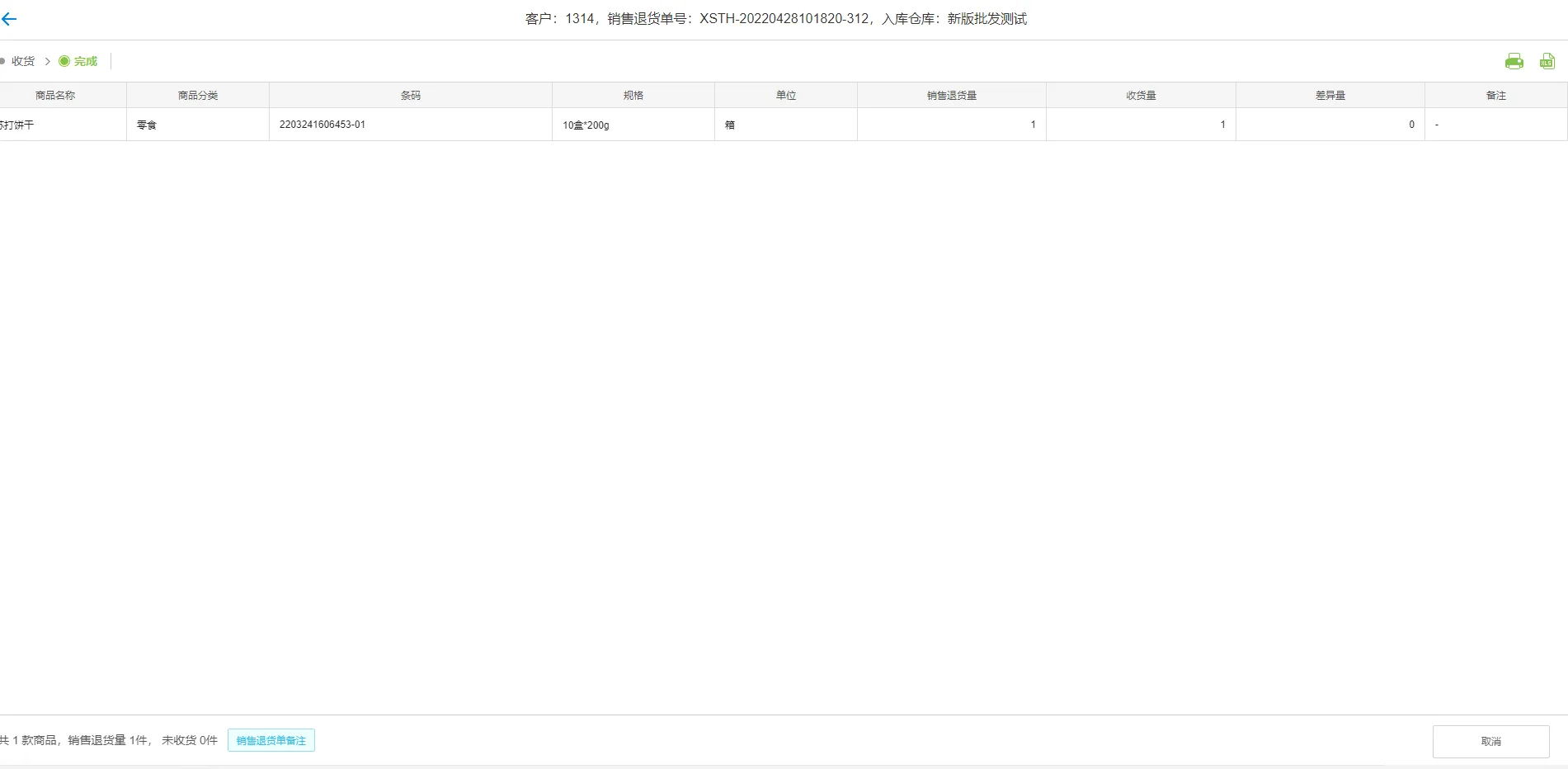Select the category cell 零食
This screenshot has height=769, width=1568.
pos(198,125)
